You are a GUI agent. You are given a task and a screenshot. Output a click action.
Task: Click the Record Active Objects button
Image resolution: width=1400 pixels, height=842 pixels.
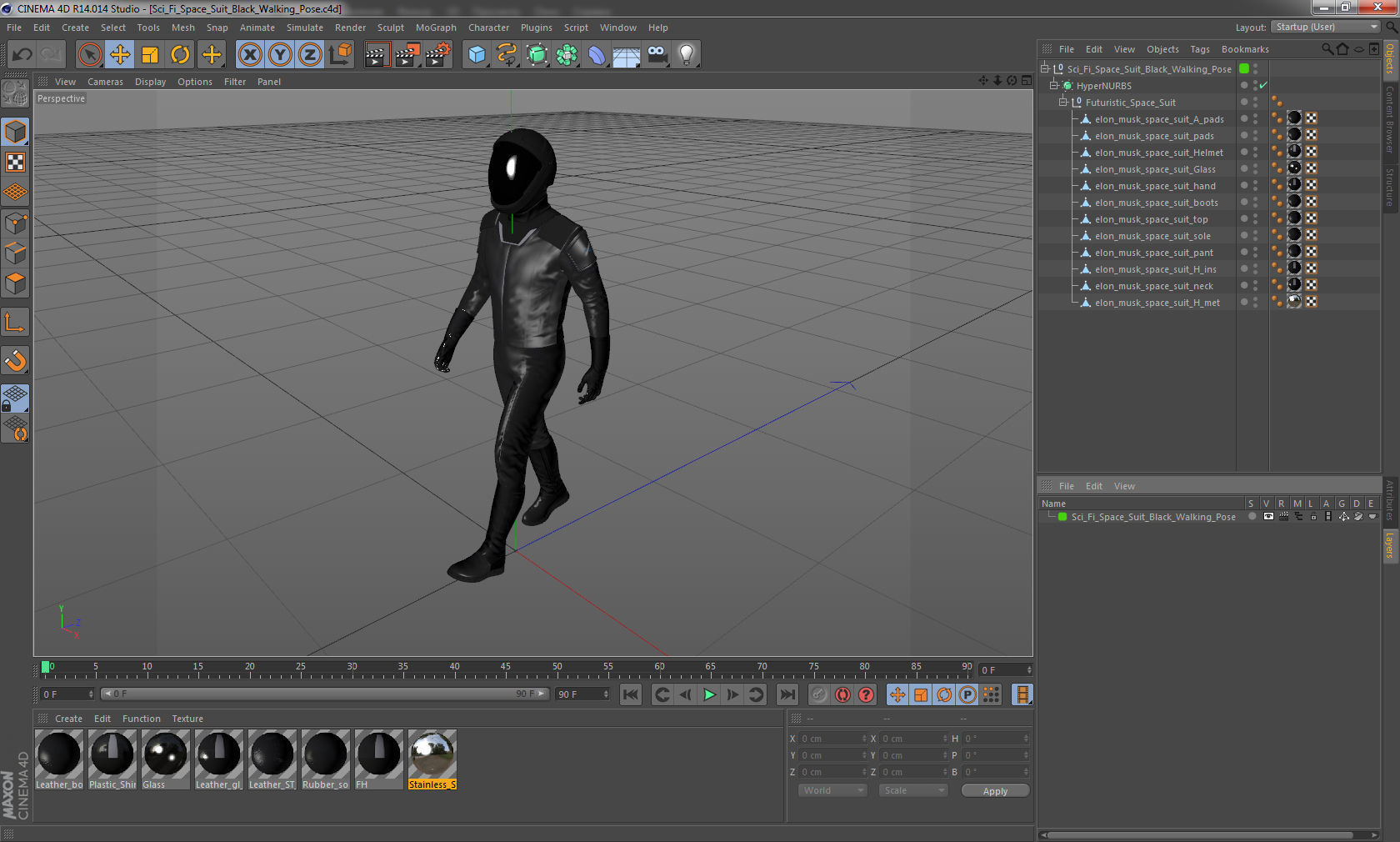[820, 694]
